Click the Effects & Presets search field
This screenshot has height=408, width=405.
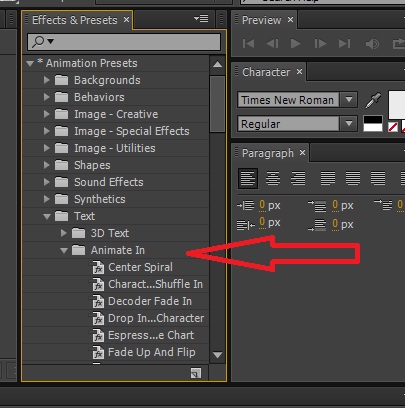[x=124, y=42]
